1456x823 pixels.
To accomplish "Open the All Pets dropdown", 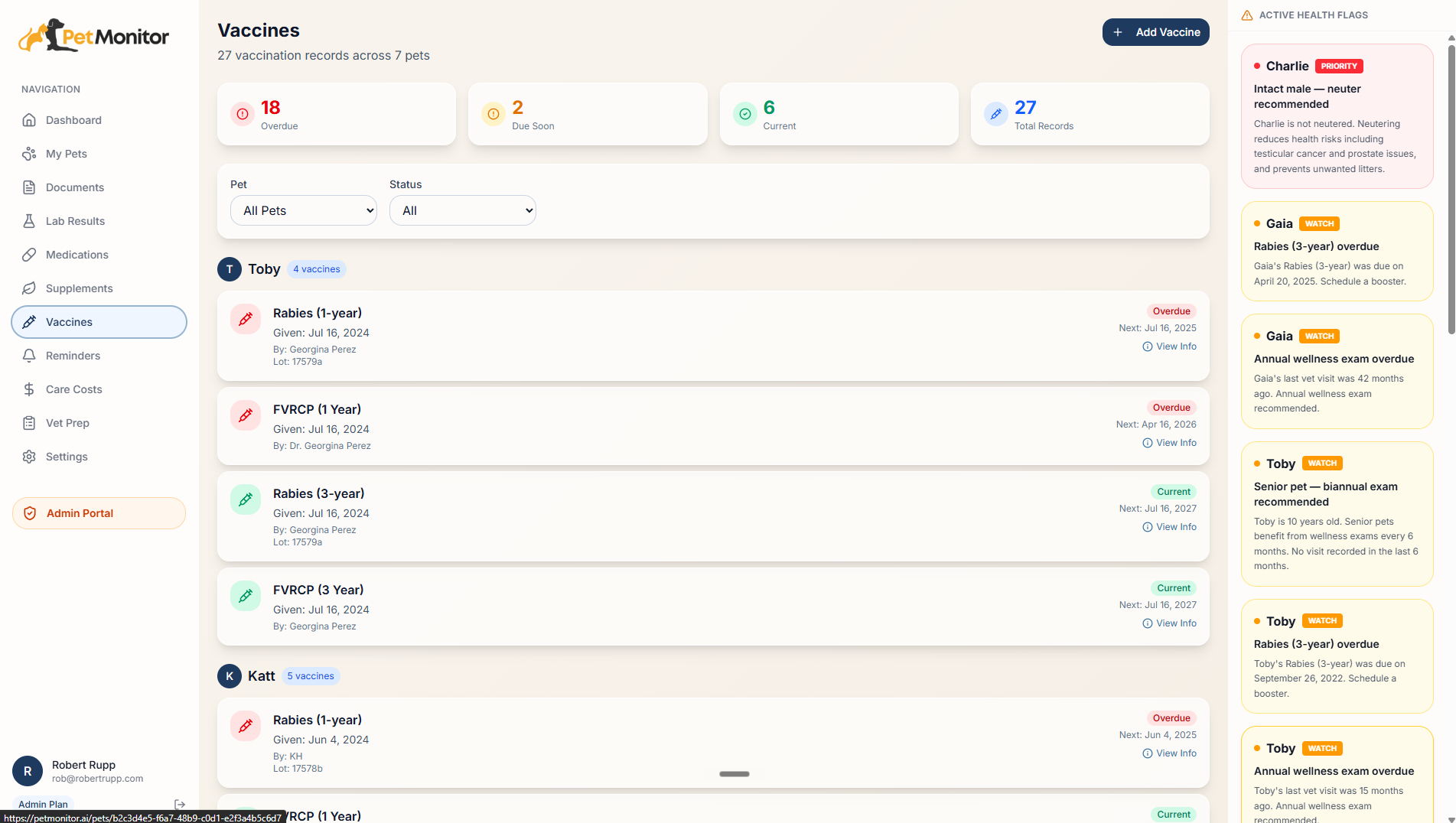I will 304,210.
